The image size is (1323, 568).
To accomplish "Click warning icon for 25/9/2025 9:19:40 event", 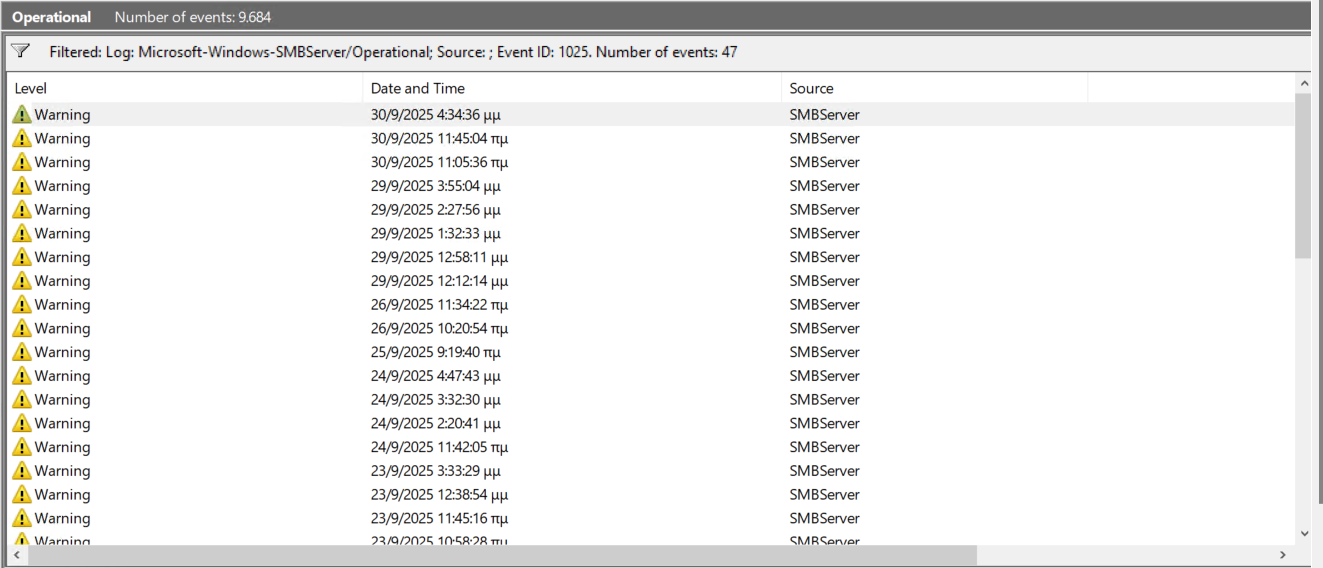I will point(22,352).
